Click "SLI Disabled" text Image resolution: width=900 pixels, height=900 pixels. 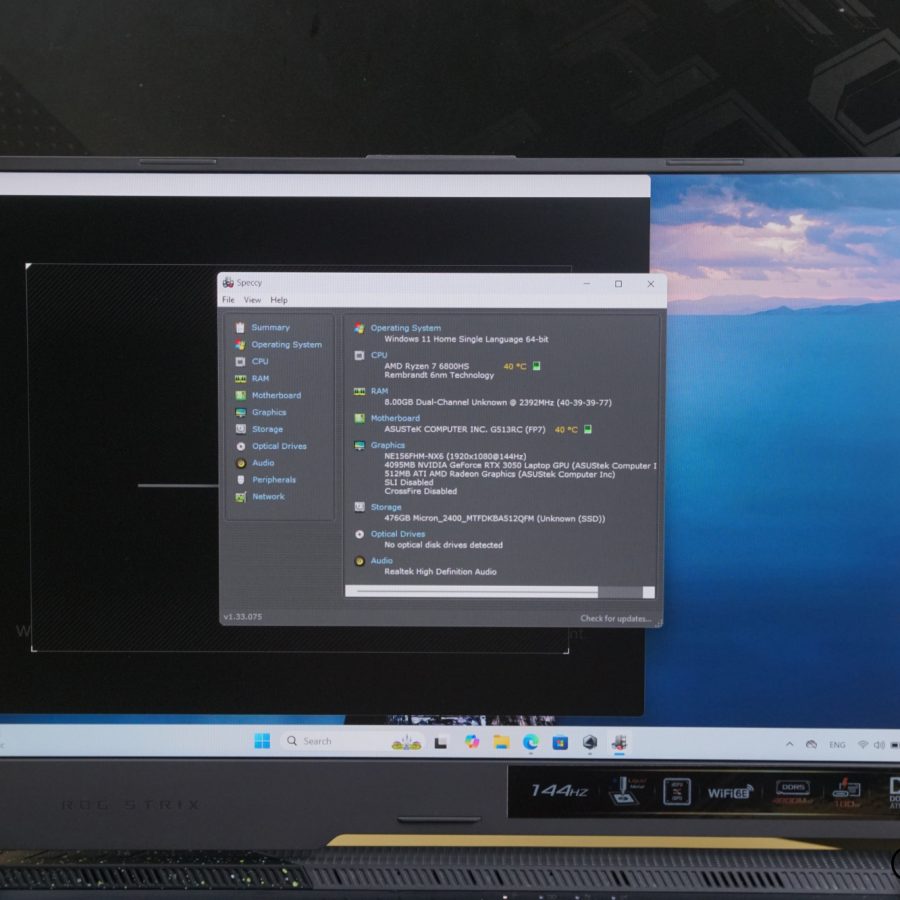tap(409, 483)
